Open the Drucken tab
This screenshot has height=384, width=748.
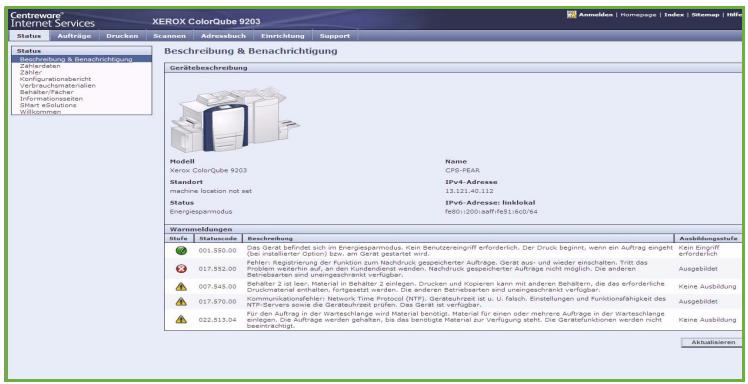pyautogui.click(x=122, y=36)
